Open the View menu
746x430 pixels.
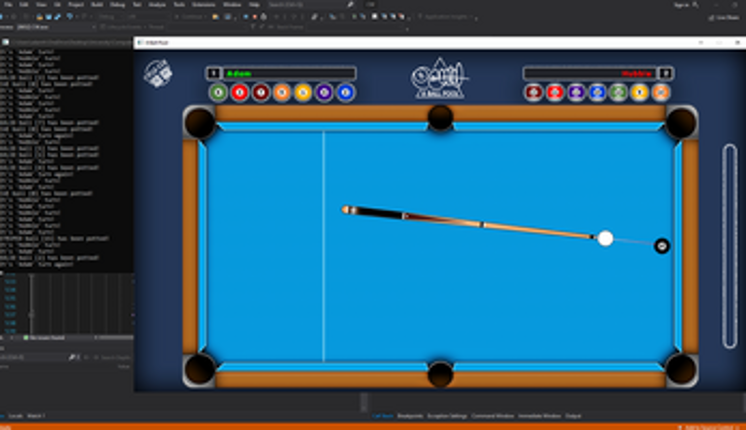point(41,4)
